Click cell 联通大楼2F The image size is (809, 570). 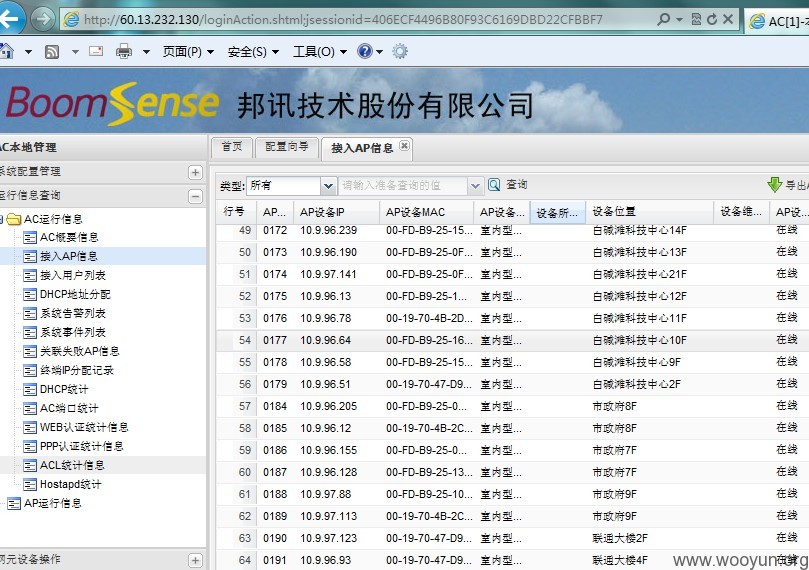coord(620,538)
